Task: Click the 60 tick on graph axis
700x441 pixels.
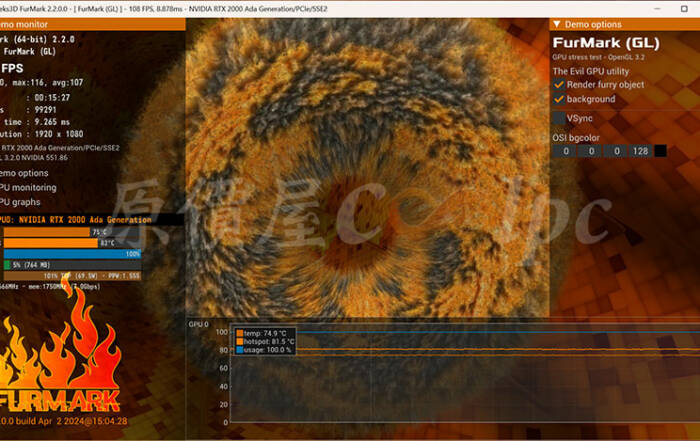Action: [x=223, y=368]
